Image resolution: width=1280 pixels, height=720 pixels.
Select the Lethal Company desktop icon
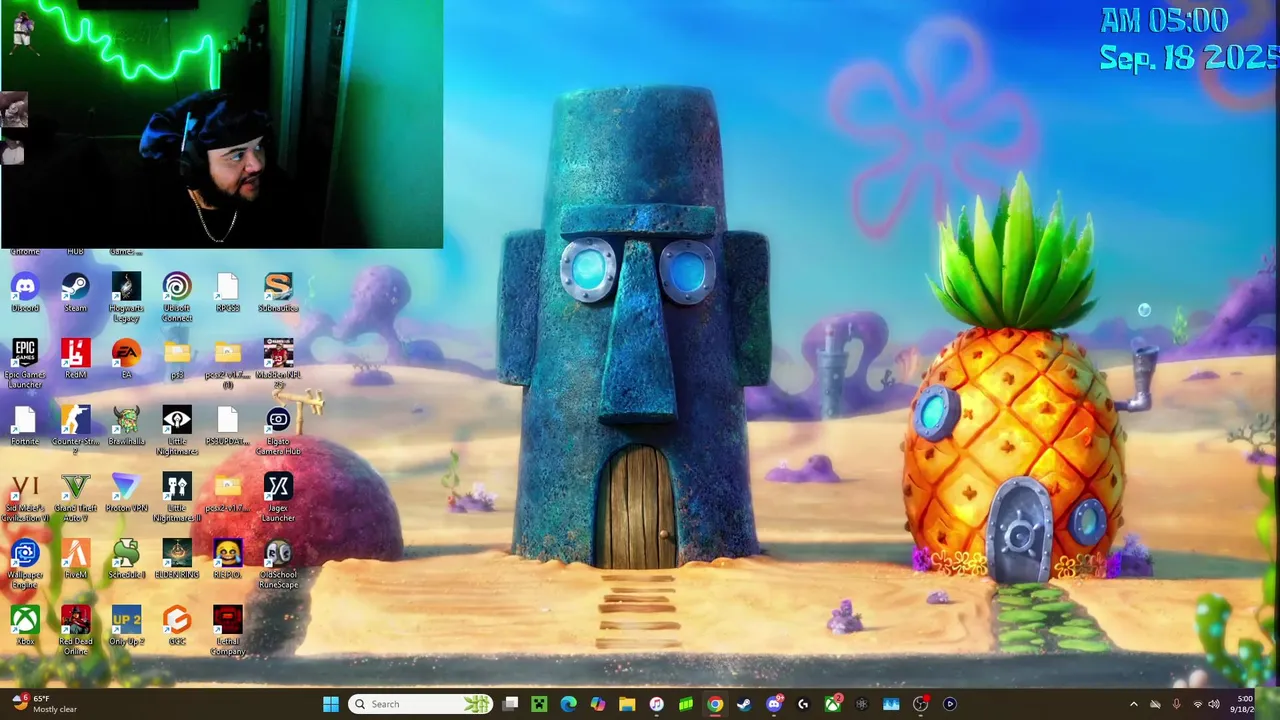[x=227, y=632]
